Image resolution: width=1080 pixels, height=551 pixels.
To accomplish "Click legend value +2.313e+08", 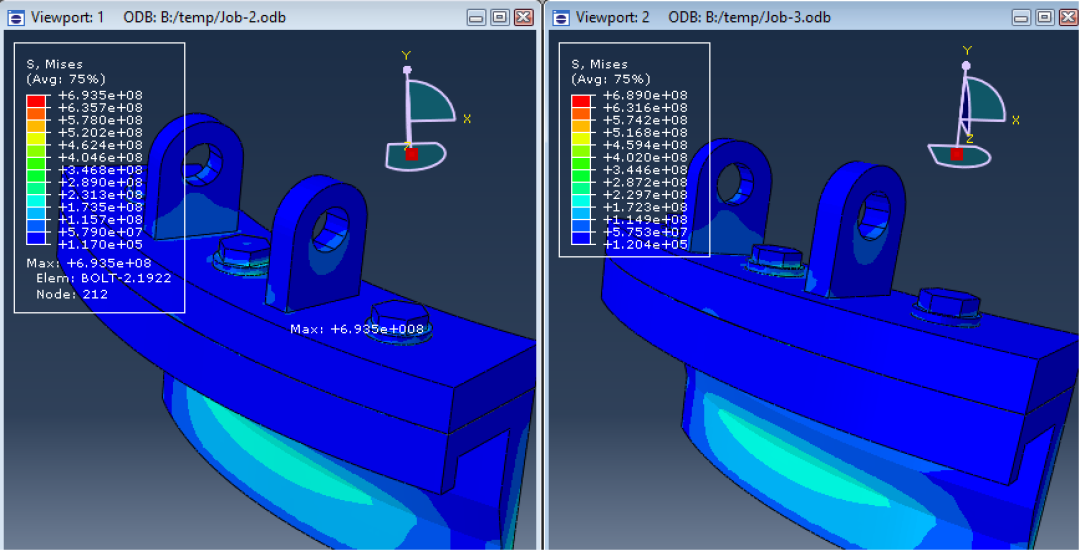I will click(x=101, y=194).
